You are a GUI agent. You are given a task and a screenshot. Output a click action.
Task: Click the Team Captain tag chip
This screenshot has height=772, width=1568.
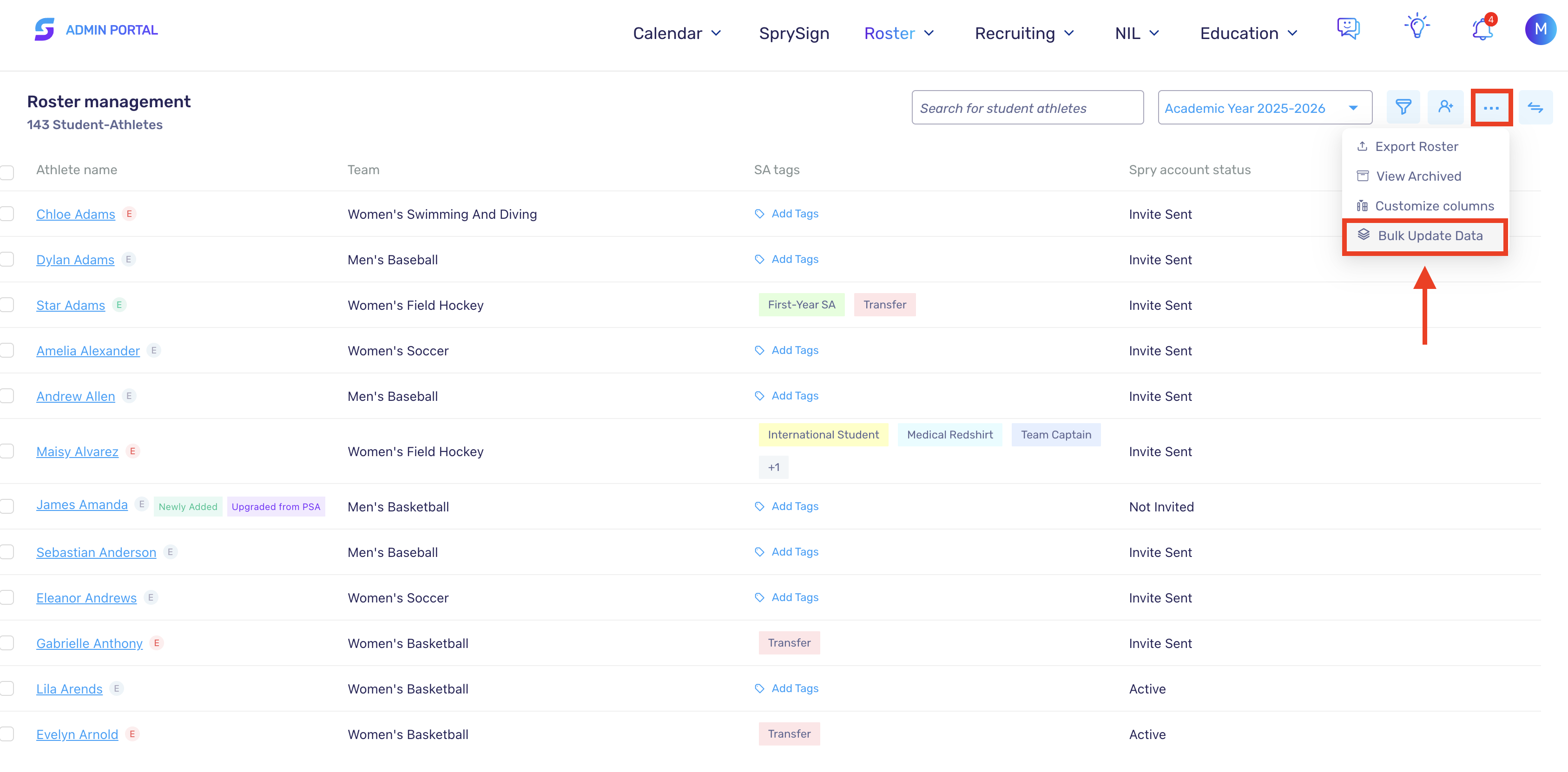pos(1056,435)
